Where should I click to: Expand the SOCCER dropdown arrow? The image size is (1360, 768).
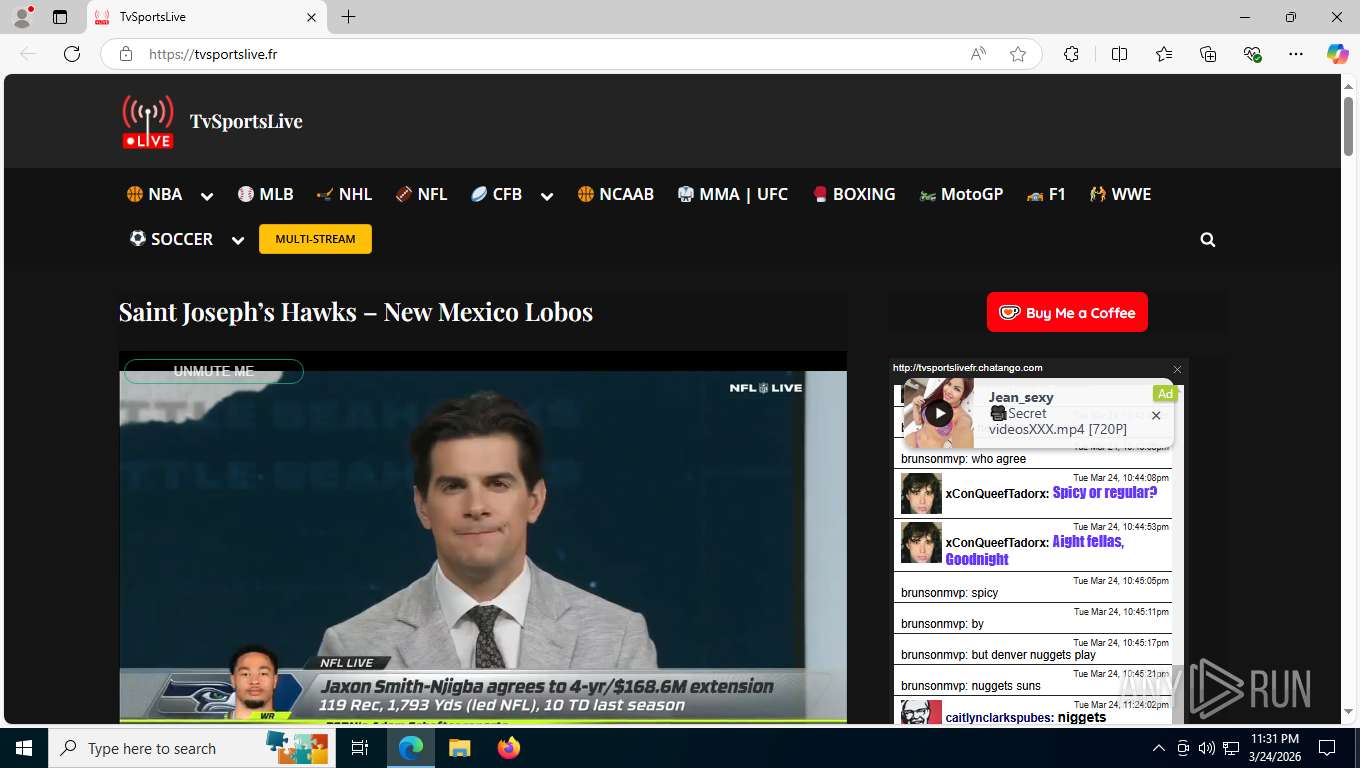coord(238,240)
